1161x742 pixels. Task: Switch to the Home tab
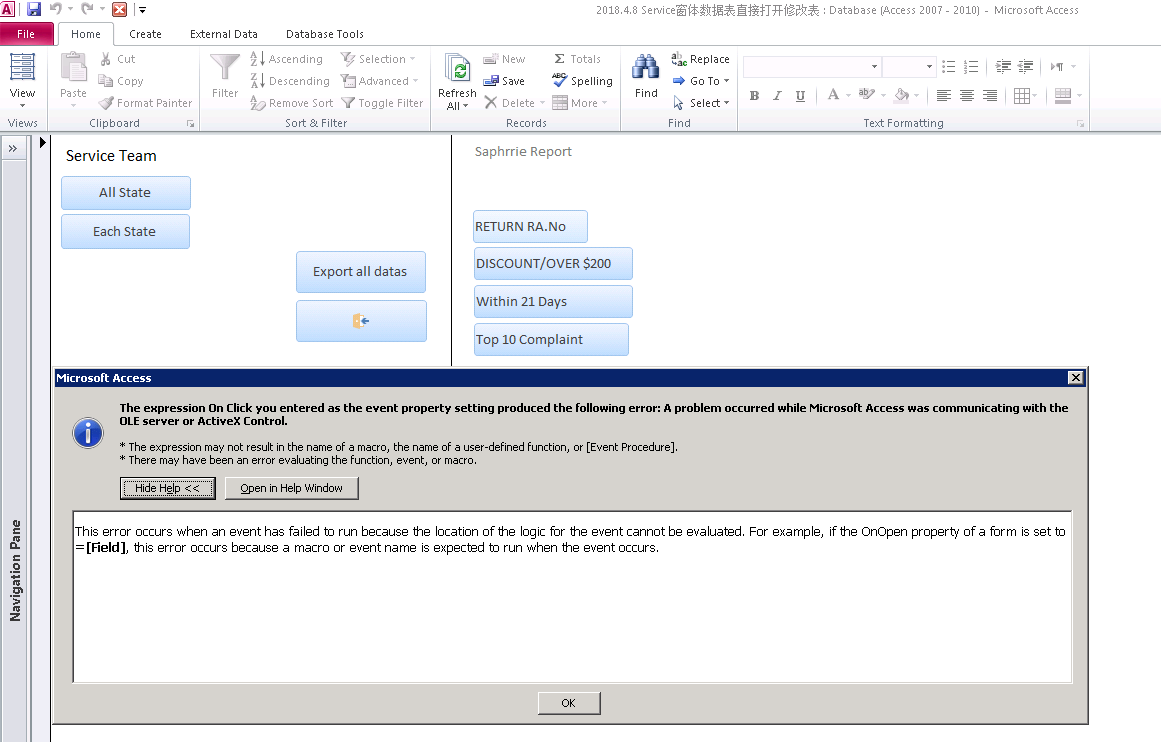(x=86, y=34)
